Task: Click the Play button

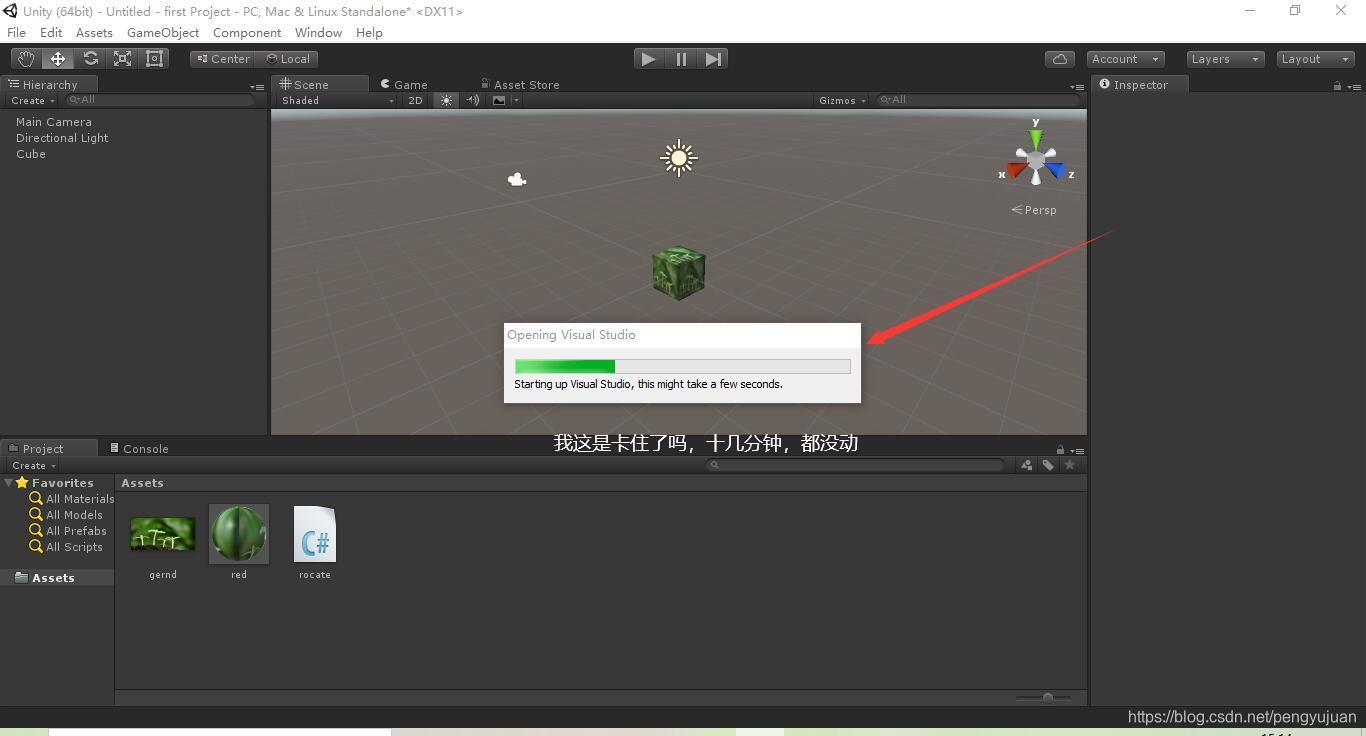Action: (x=648, y=59)
